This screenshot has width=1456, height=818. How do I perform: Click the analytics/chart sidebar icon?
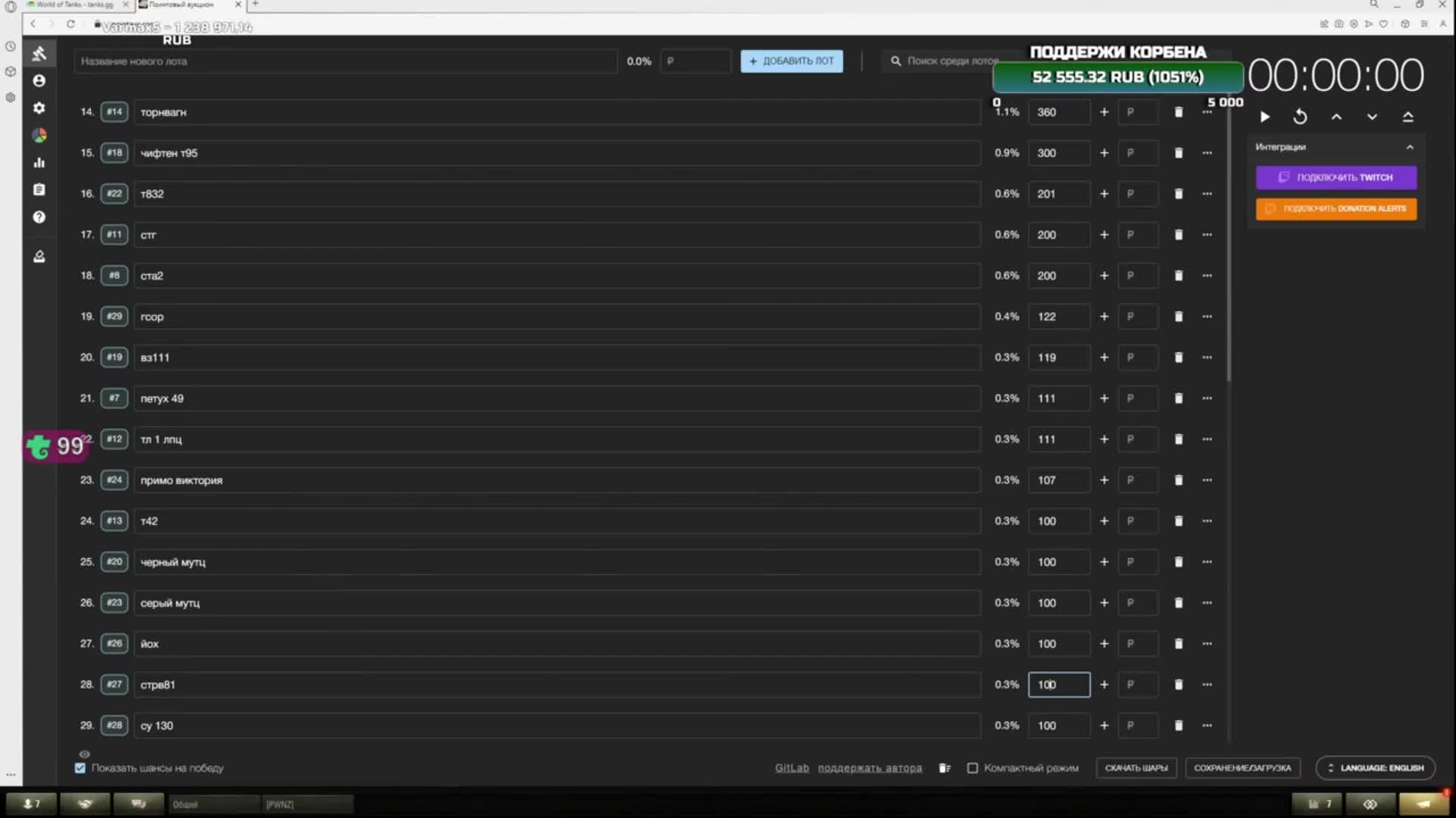[x=39, y=162]
